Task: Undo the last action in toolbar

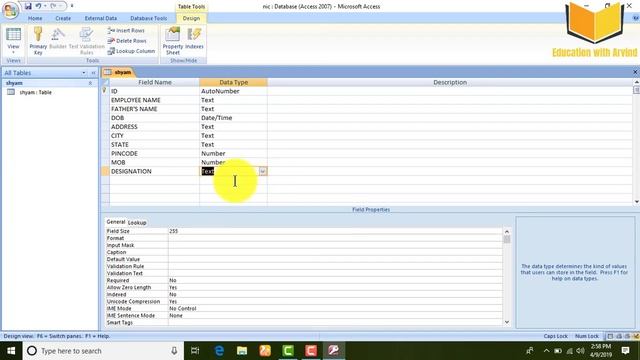Action: [38, 6]
